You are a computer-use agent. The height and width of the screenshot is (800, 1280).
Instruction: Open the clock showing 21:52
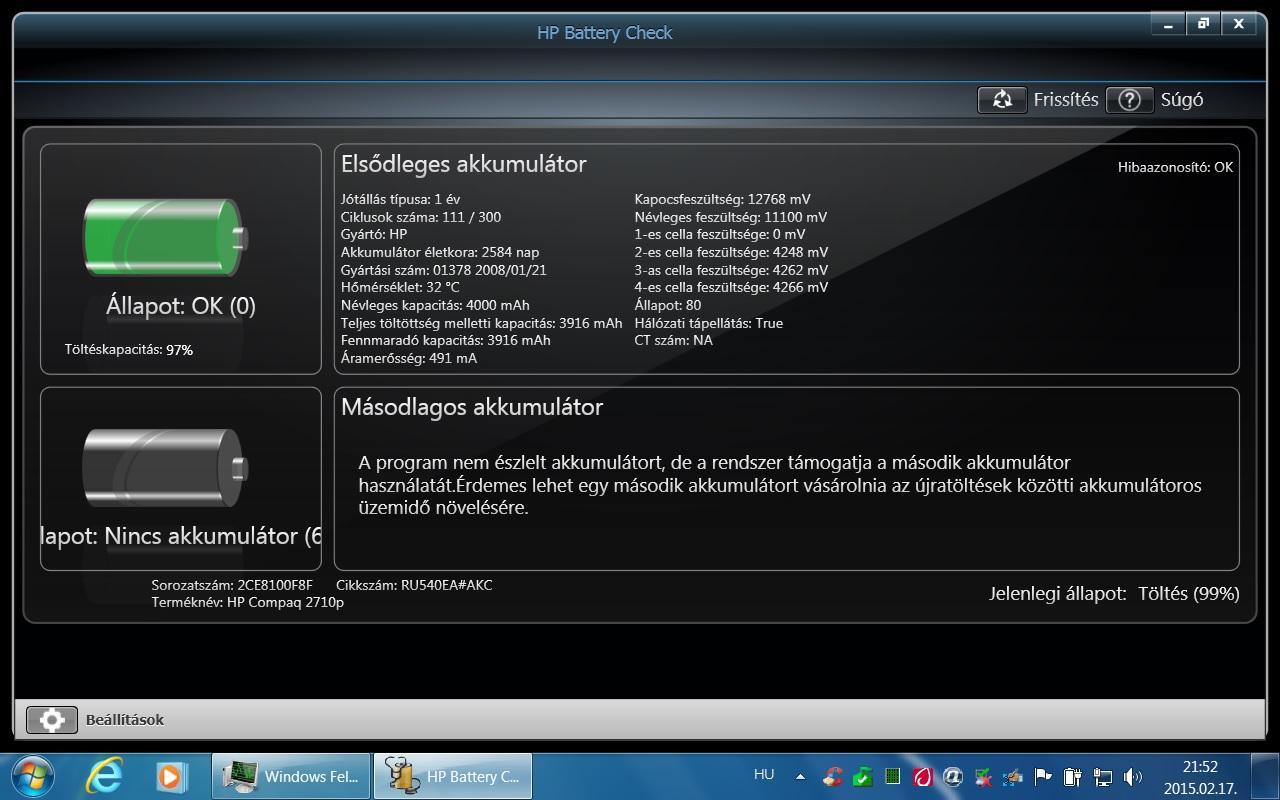(1200, 776)
